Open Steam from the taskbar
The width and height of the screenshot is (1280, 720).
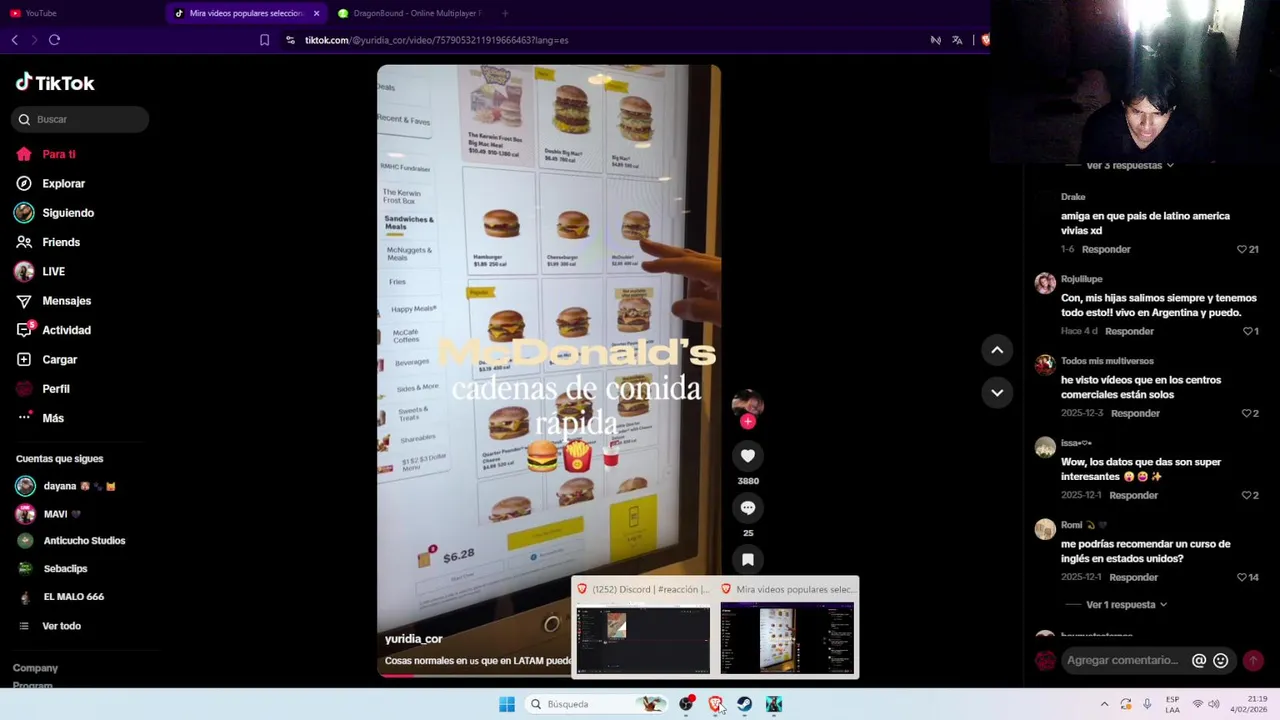745,704
